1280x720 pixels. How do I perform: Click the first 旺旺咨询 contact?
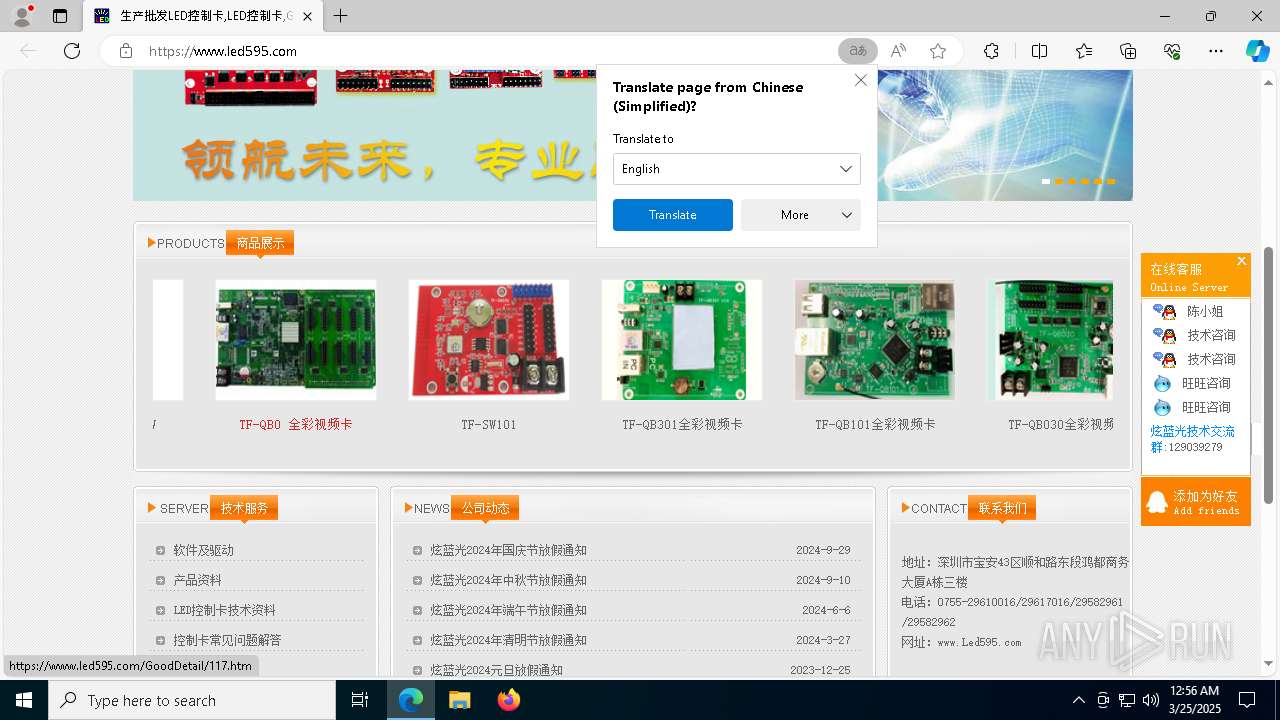(x=1192, y=383)
